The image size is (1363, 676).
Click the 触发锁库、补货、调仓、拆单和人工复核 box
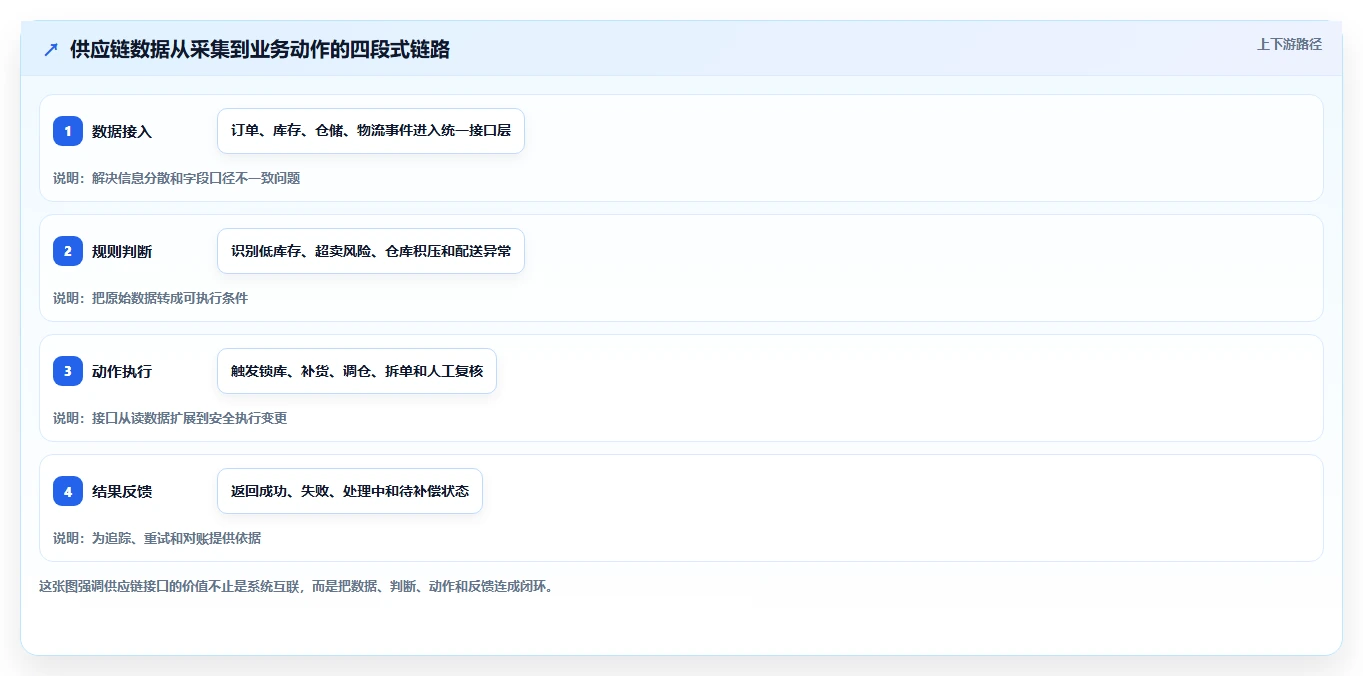(x=357, y=371)
